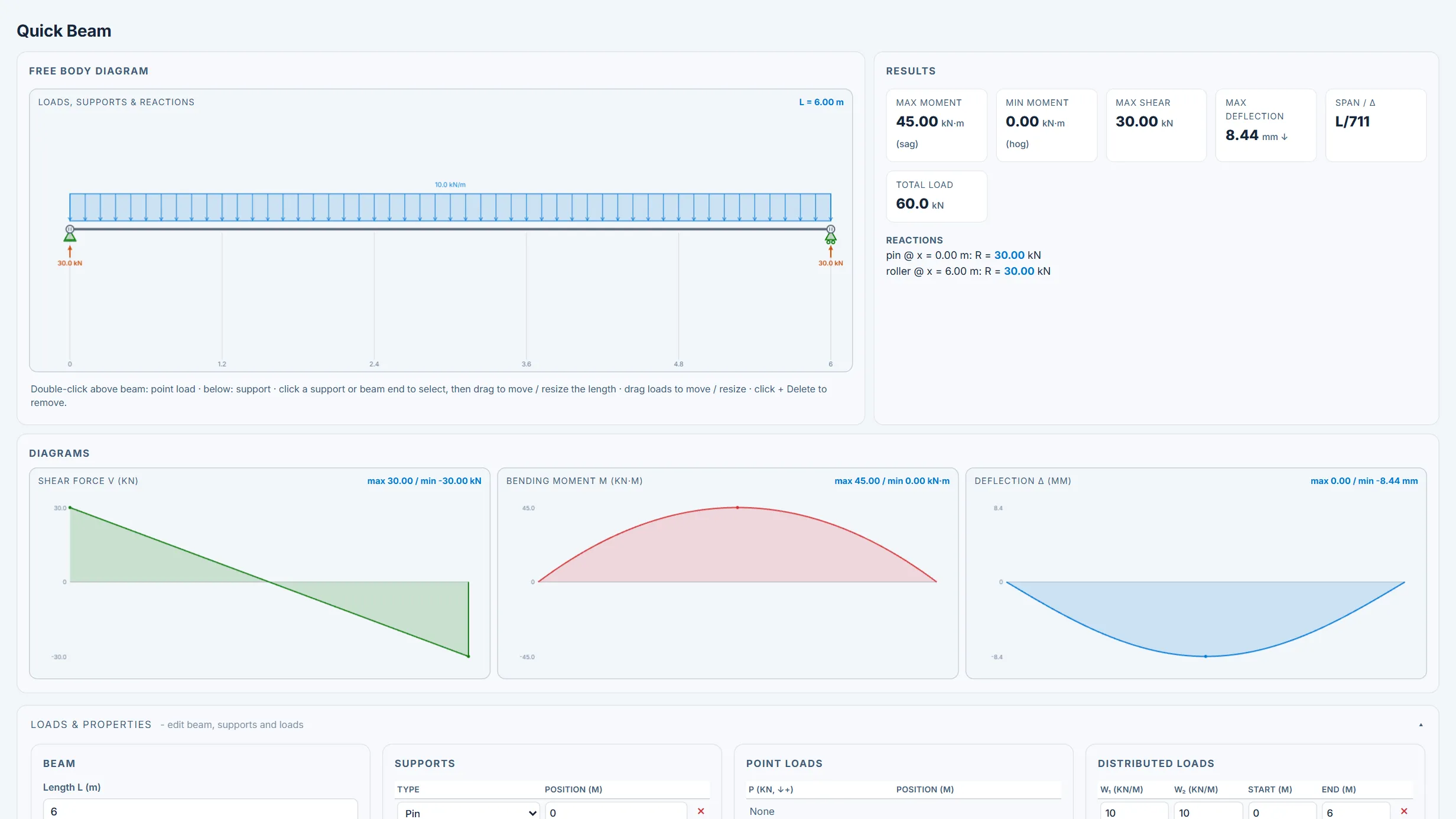This screenshot has width=1456, height=819.
Task: Click the peak marker on bending moment curve
Action: [x=737, y=508]
